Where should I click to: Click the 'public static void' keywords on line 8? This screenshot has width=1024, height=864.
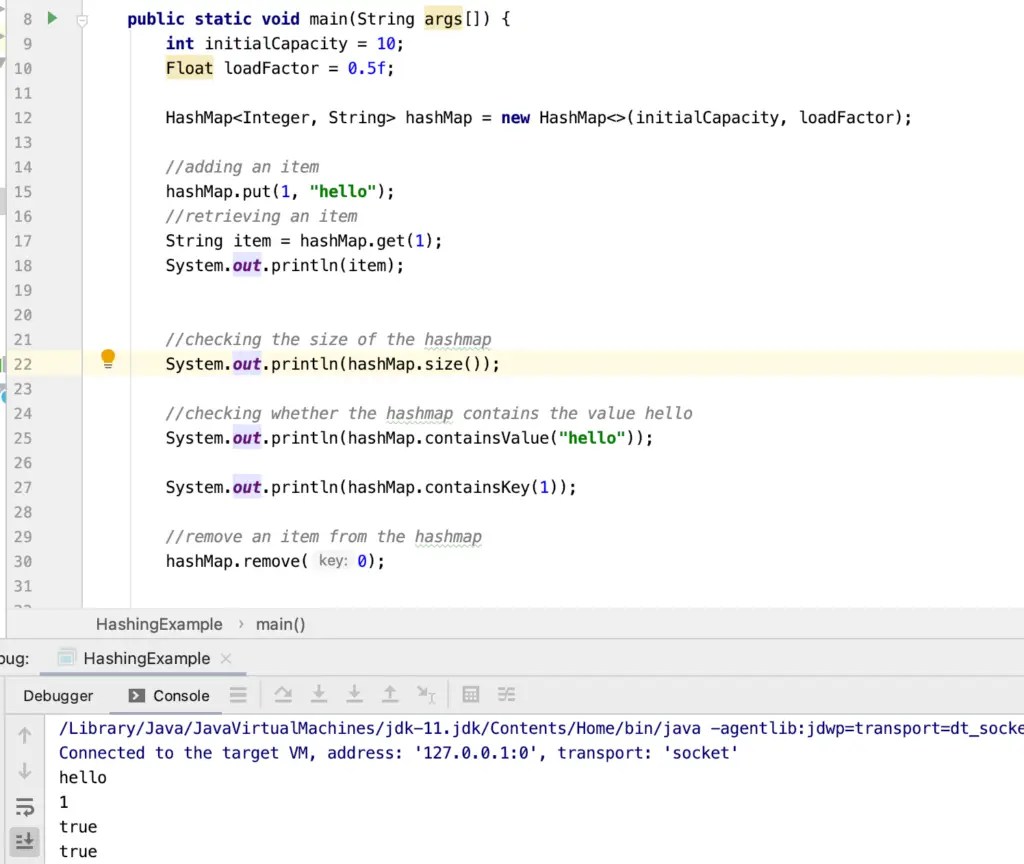point(213,19)
